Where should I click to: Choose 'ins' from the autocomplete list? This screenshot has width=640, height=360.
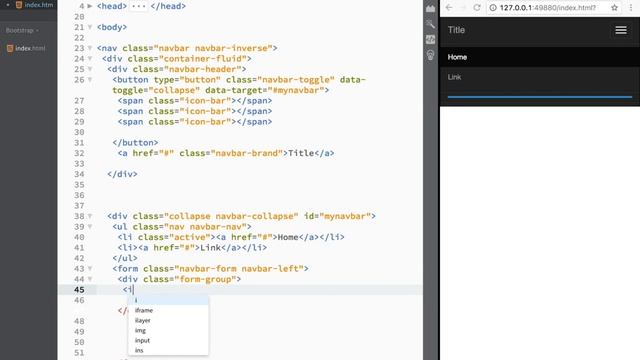point(168,350)
